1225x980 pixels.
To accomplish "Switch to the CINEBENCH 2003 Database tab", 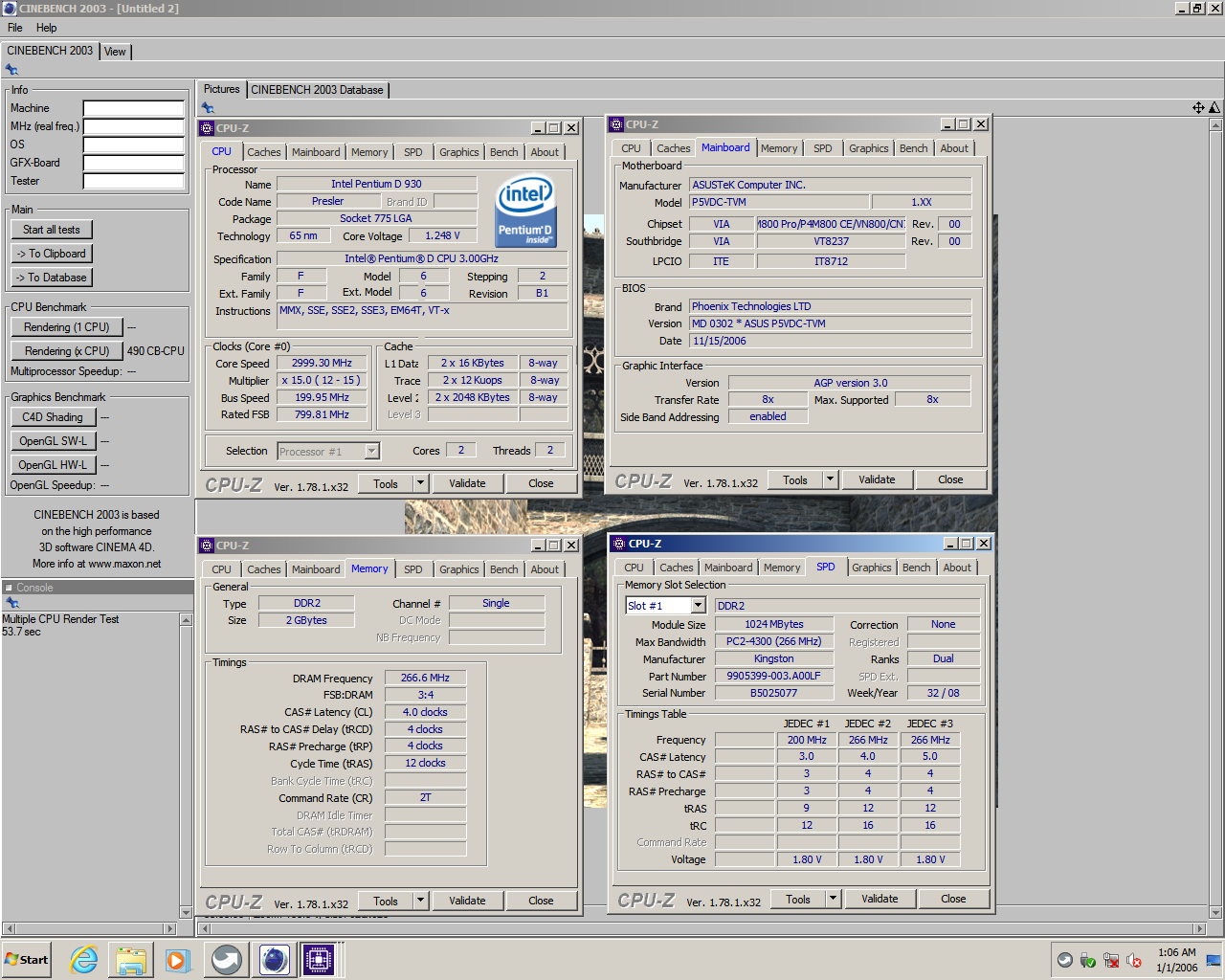I will [x=318, y=90].
